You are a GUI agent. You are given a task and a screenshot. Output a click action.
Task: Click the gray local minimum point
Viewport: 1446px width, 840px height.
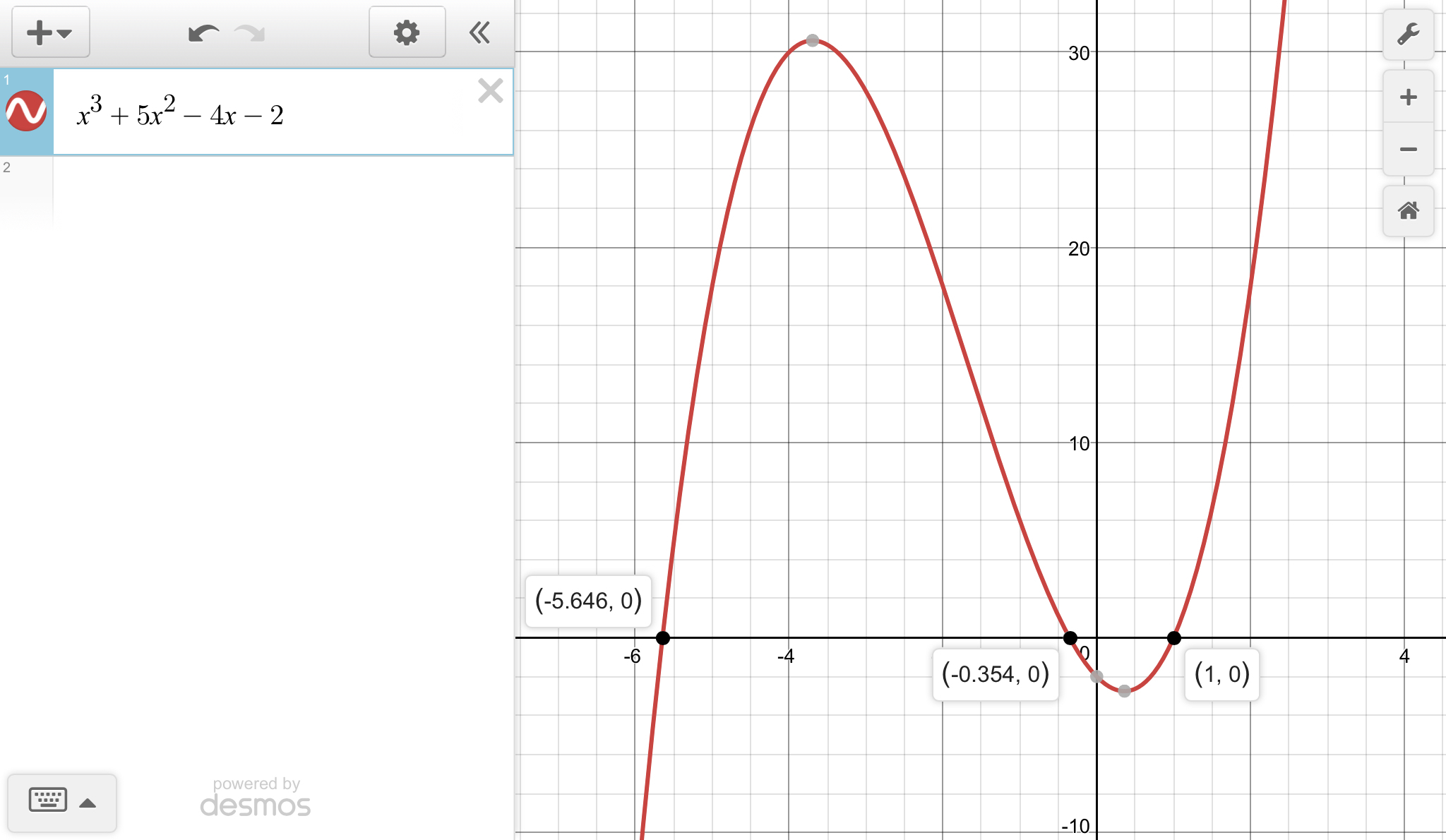[x=1125, y=691]
